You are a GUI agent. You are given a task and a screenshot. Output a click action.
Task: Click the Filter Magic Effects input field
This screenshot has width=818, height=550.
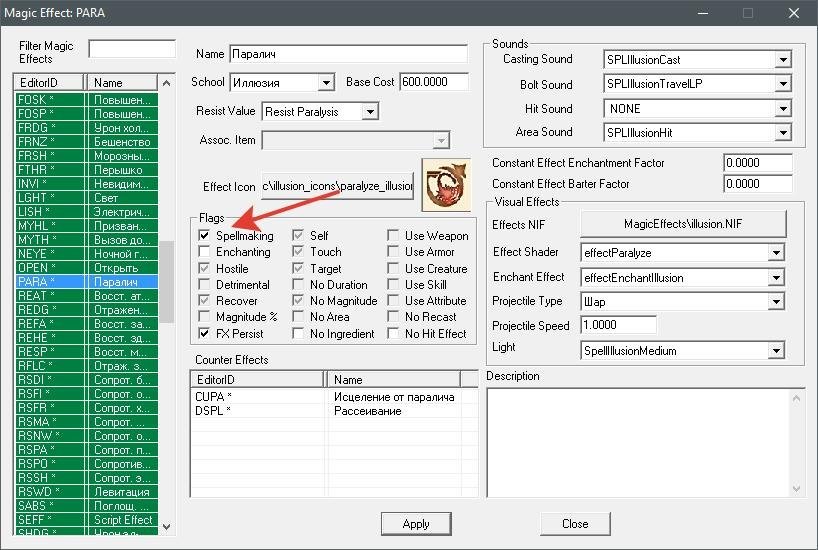(x=131, y=49)
